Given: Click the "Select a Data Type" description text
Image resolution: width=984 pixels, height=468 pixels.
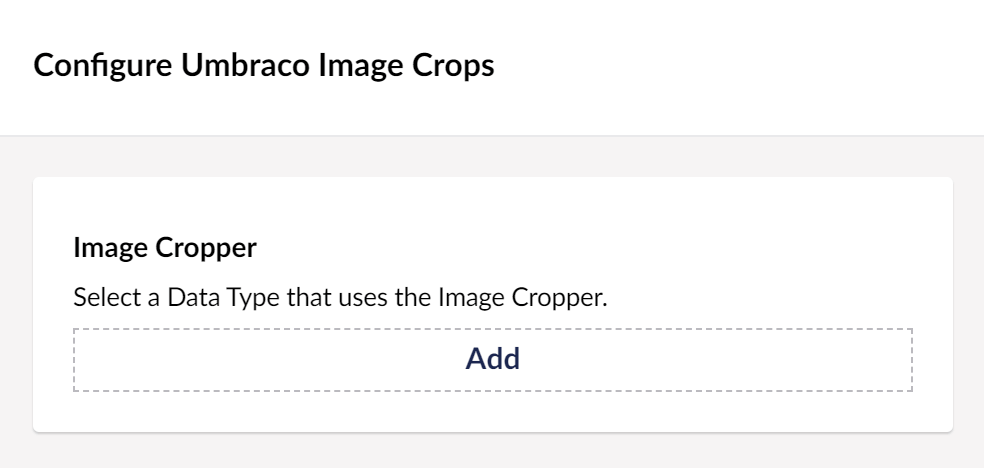Looking at the screenshot, I should pyautogui.click(x=341, y=299).
